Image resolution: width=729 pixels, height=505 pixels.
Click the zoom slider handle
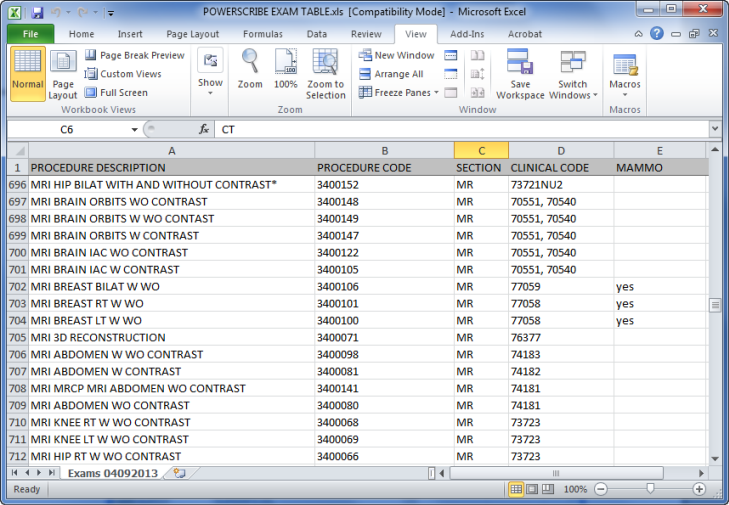[650, 488]
